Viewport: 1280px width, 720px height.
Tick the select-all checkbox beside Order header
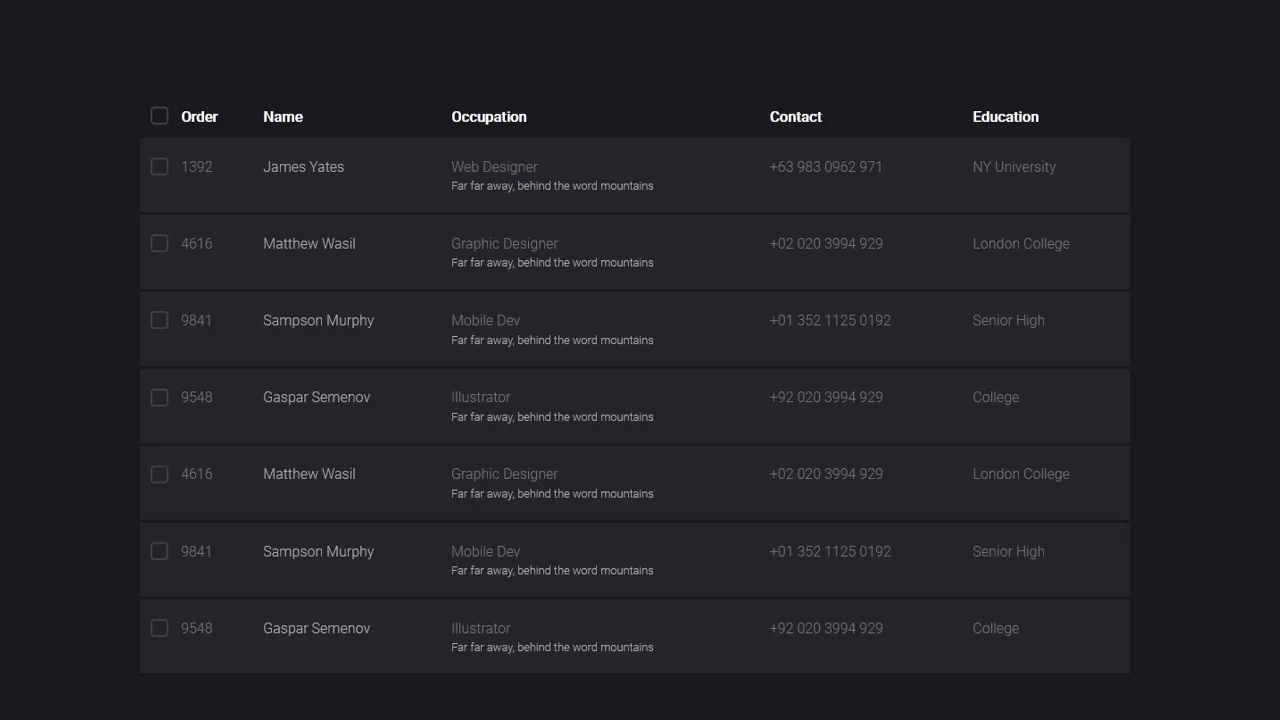pos(159,116)
